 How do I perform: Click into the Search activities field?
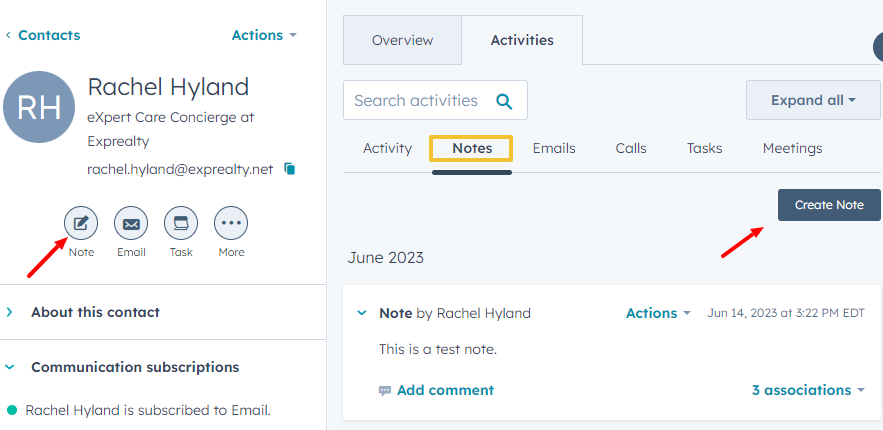(x=416, y=101)
